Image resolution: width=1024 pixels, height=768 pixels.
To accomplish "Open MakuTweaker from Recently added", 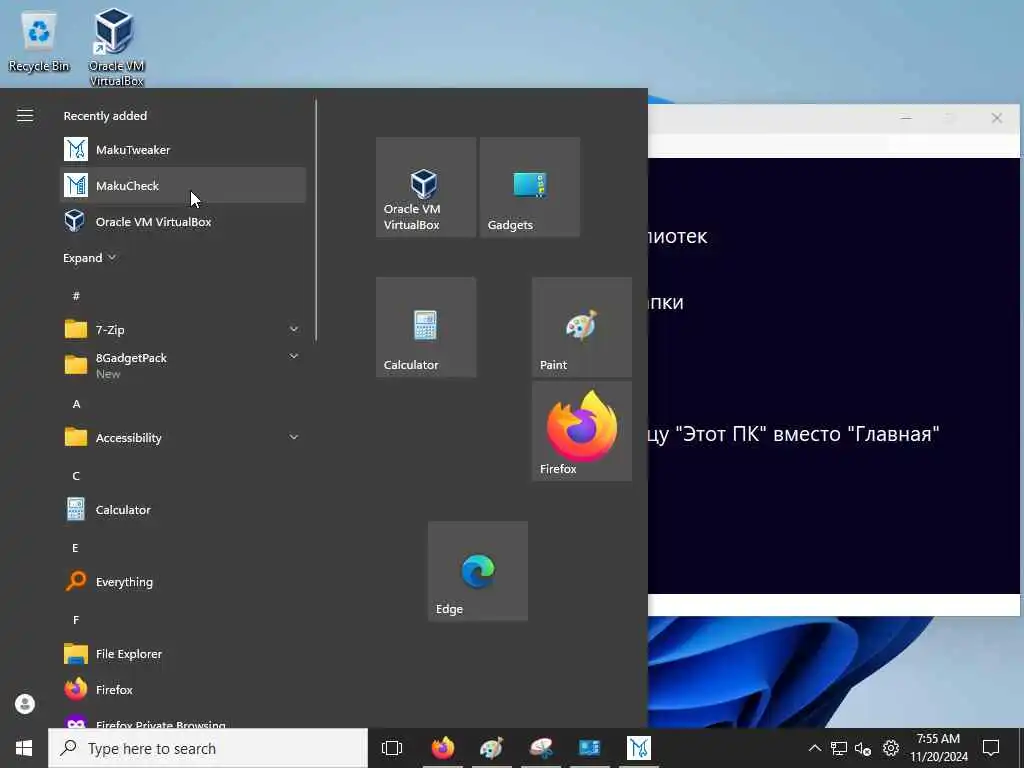I will pos(183,150).
